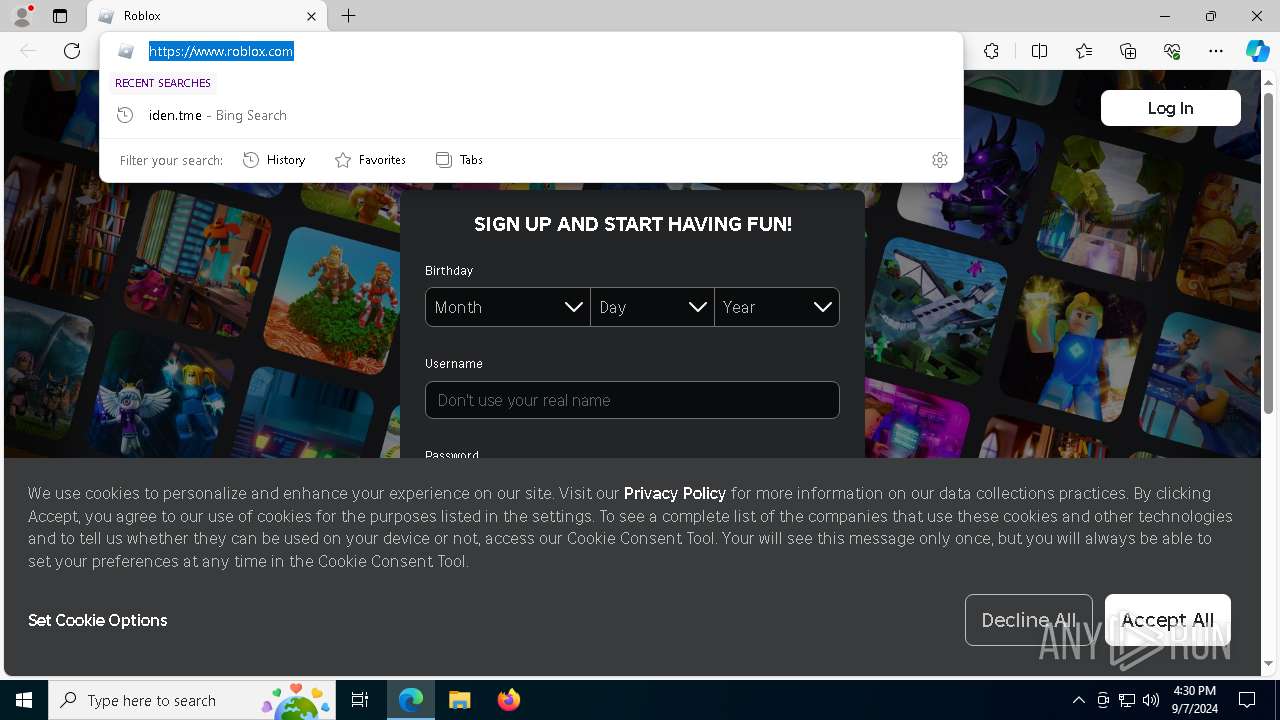
Task: Decline all cookies
Action: pos(1028,620)
